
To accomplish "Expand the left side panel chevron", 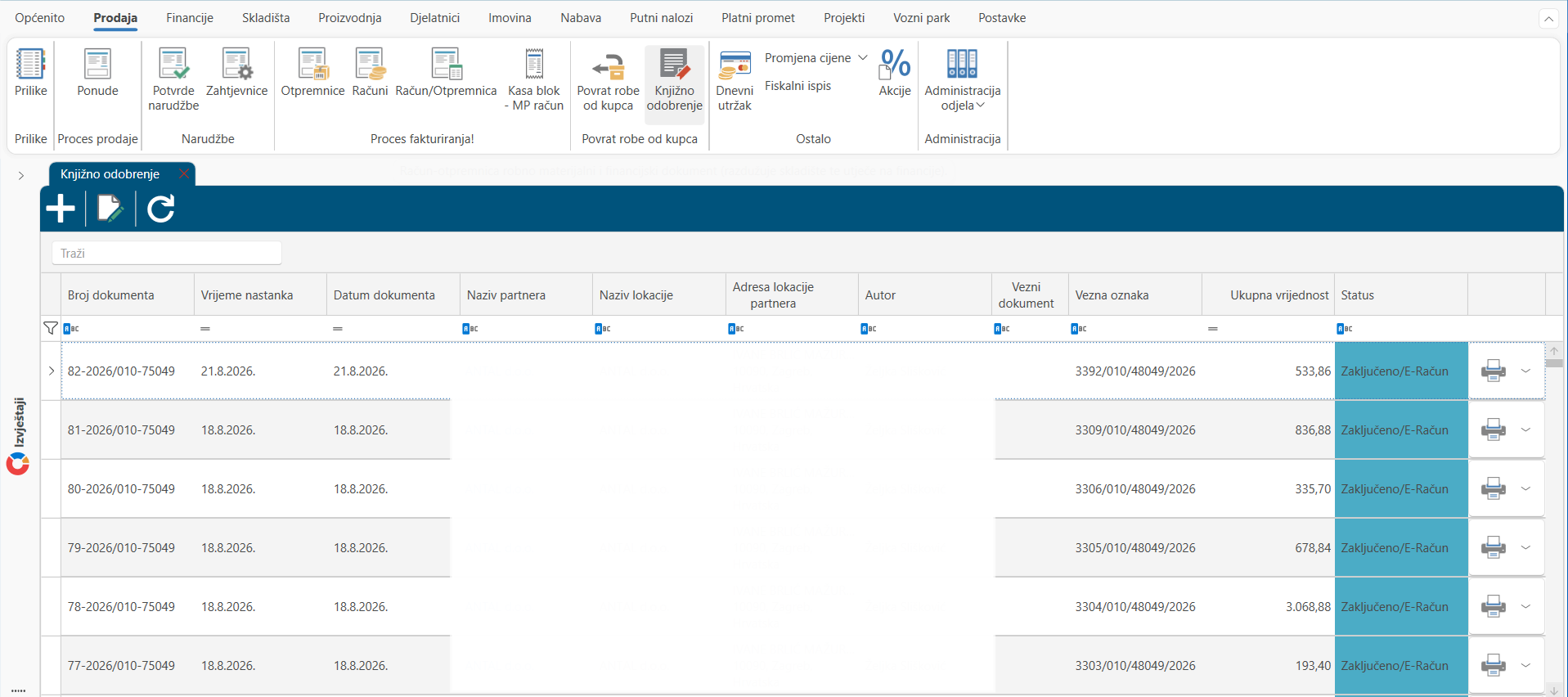I will tap(21, 175).
